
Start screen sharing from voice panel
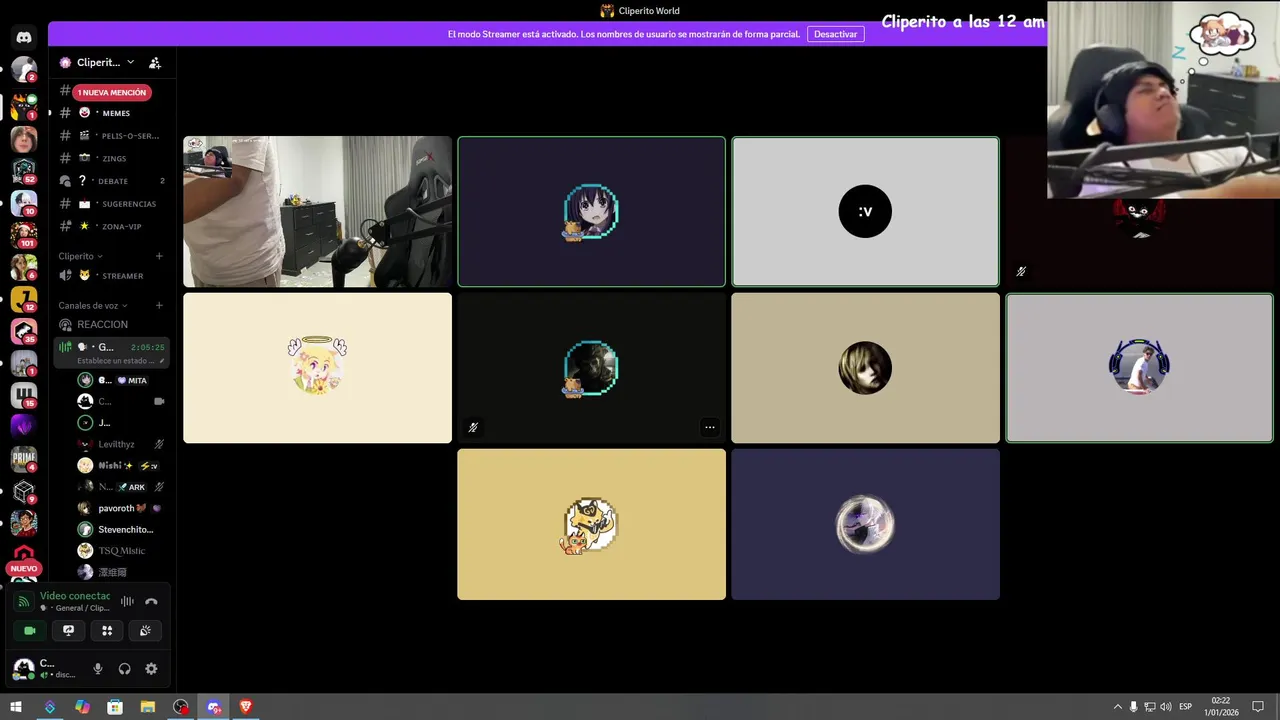(x=68, y=630)
